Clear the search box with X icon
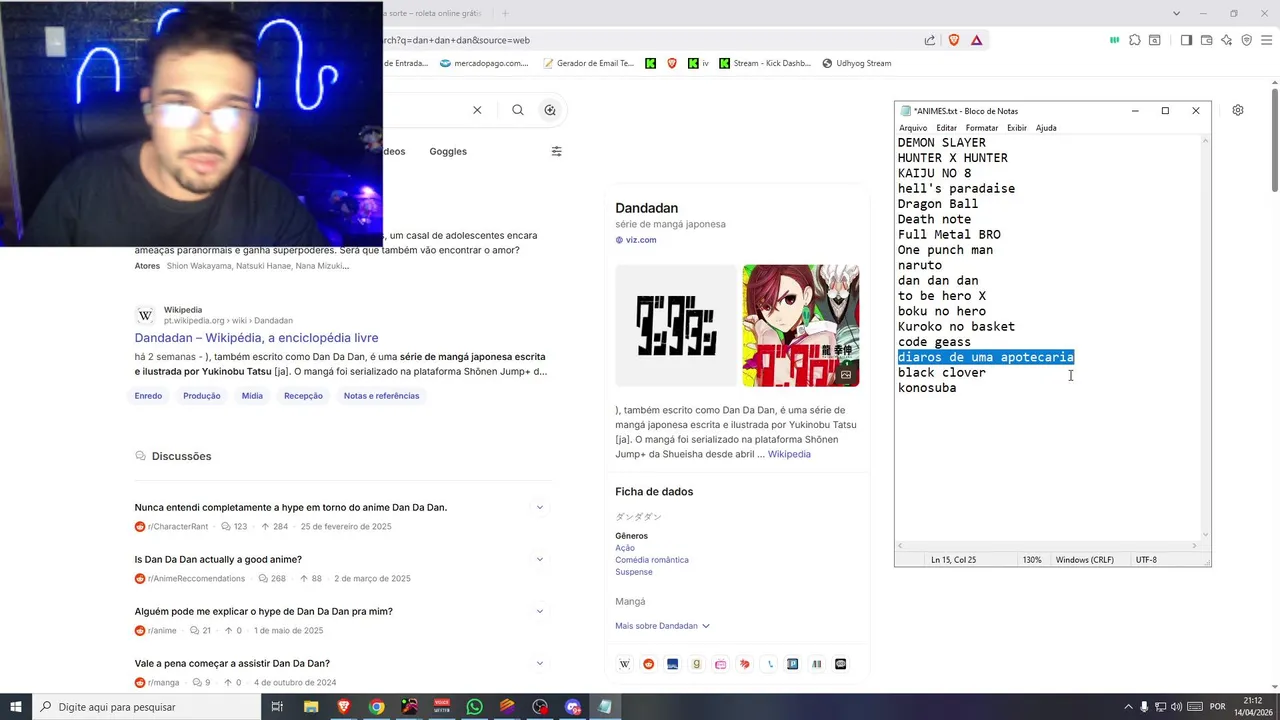 click(477, 110)
